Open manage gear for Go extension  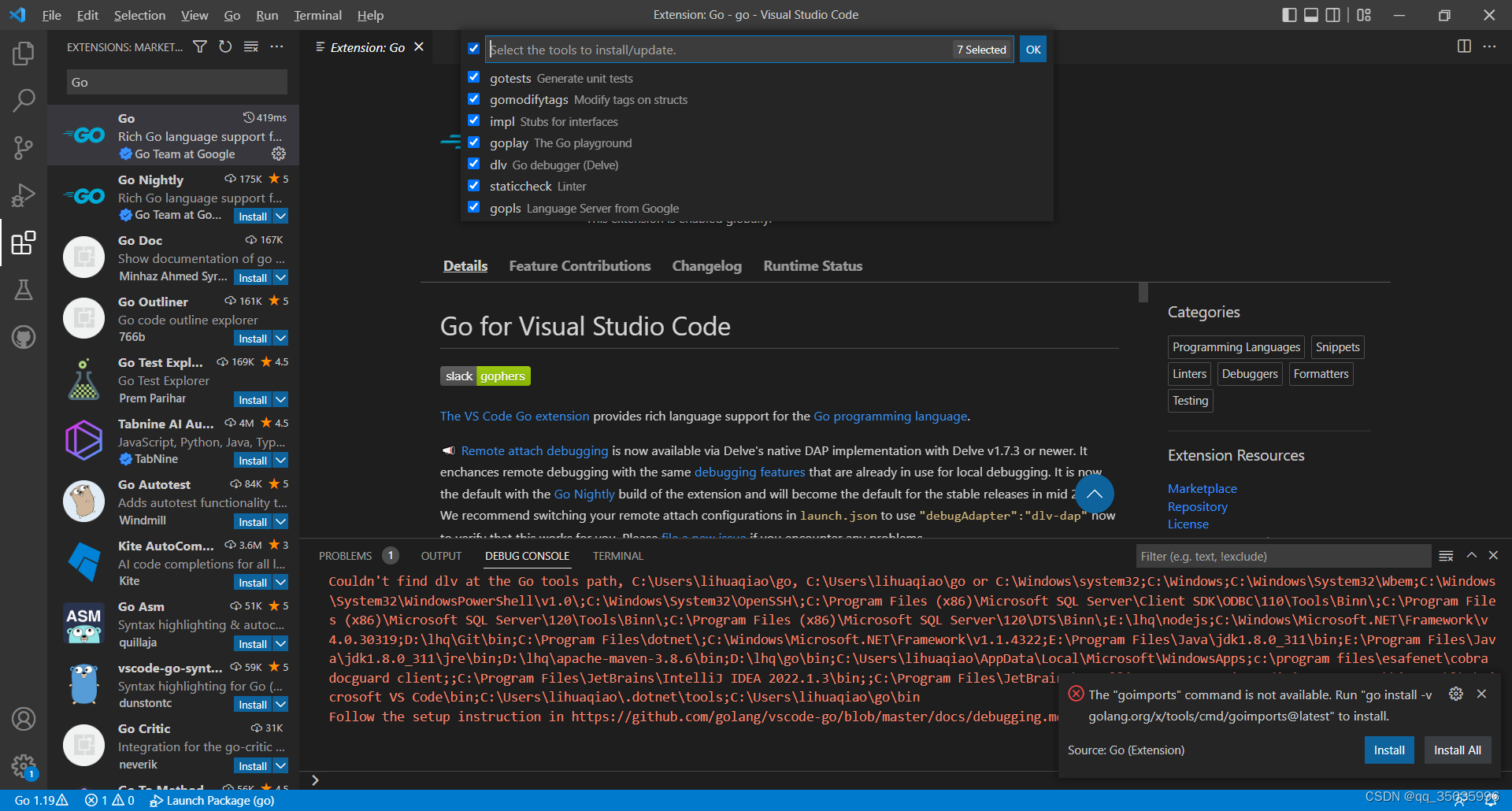279,154
